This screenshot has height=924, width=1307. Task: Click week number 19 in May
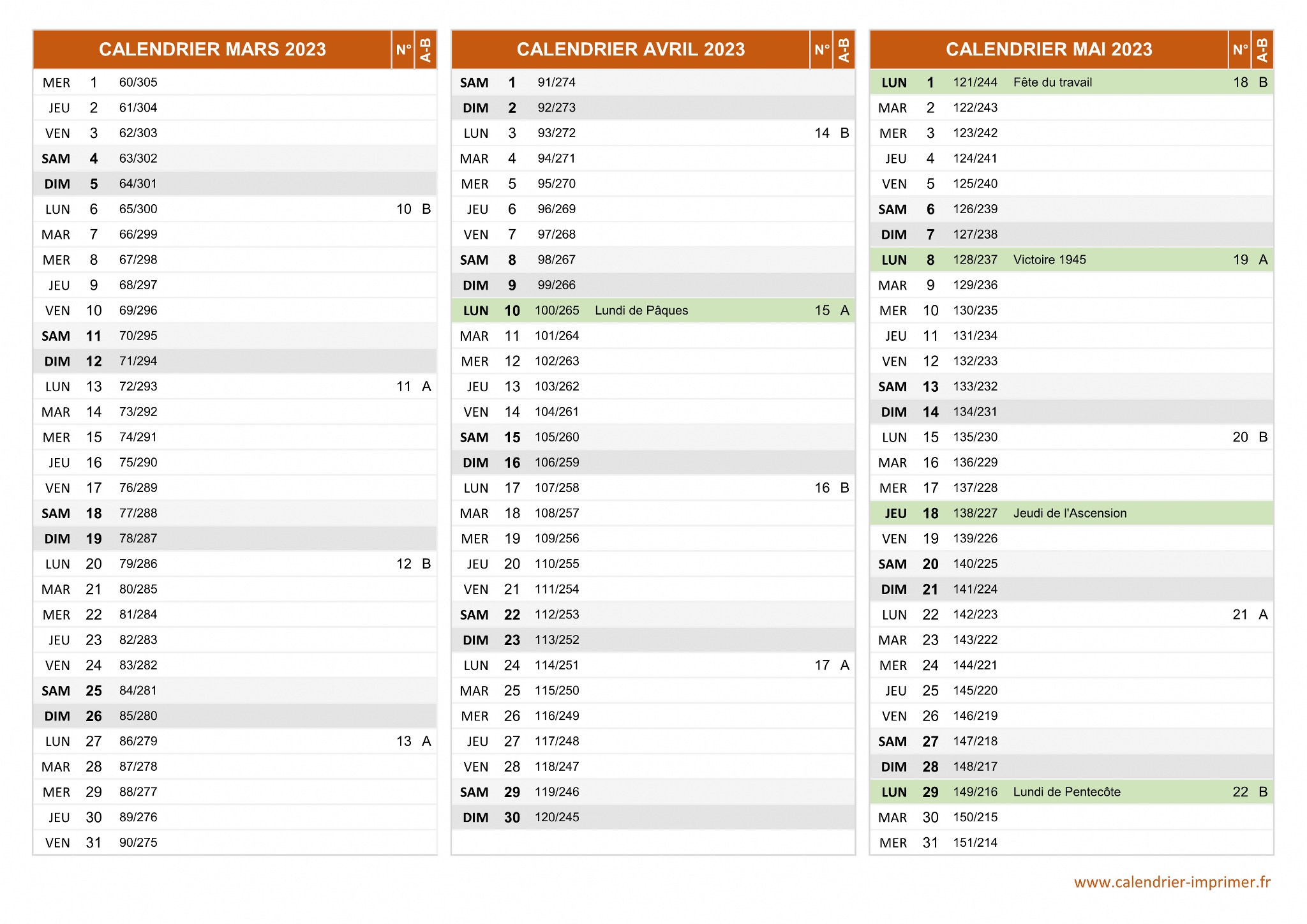pyautogui.click(x=1241, y=260)
